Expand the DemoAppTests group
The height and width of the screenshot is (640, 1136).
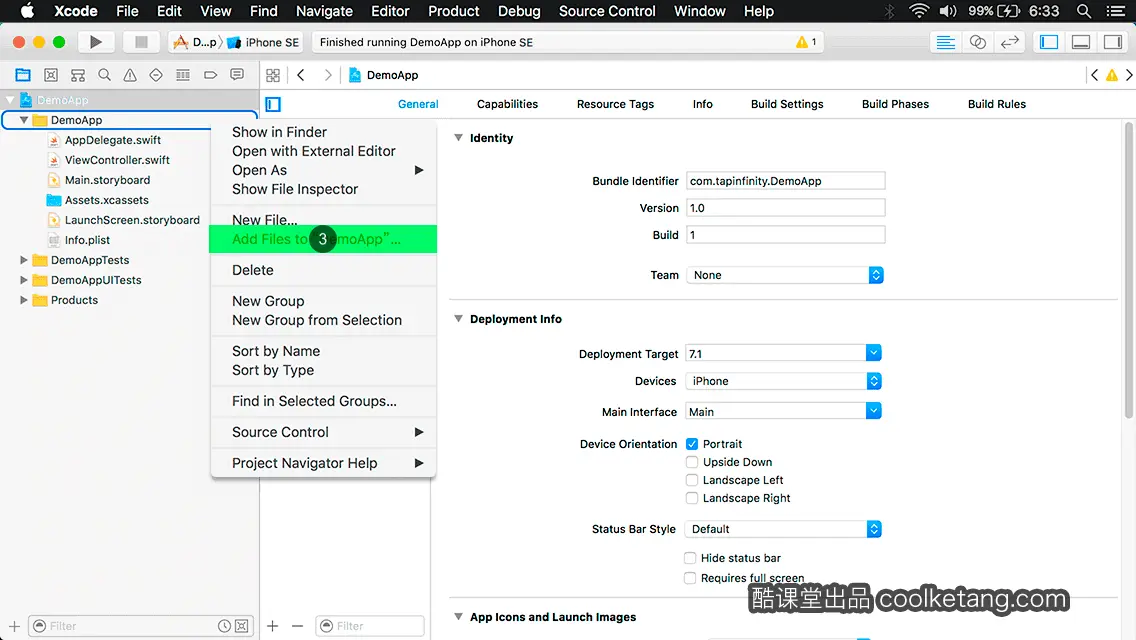pyautogui.click(x=24, y=259)
